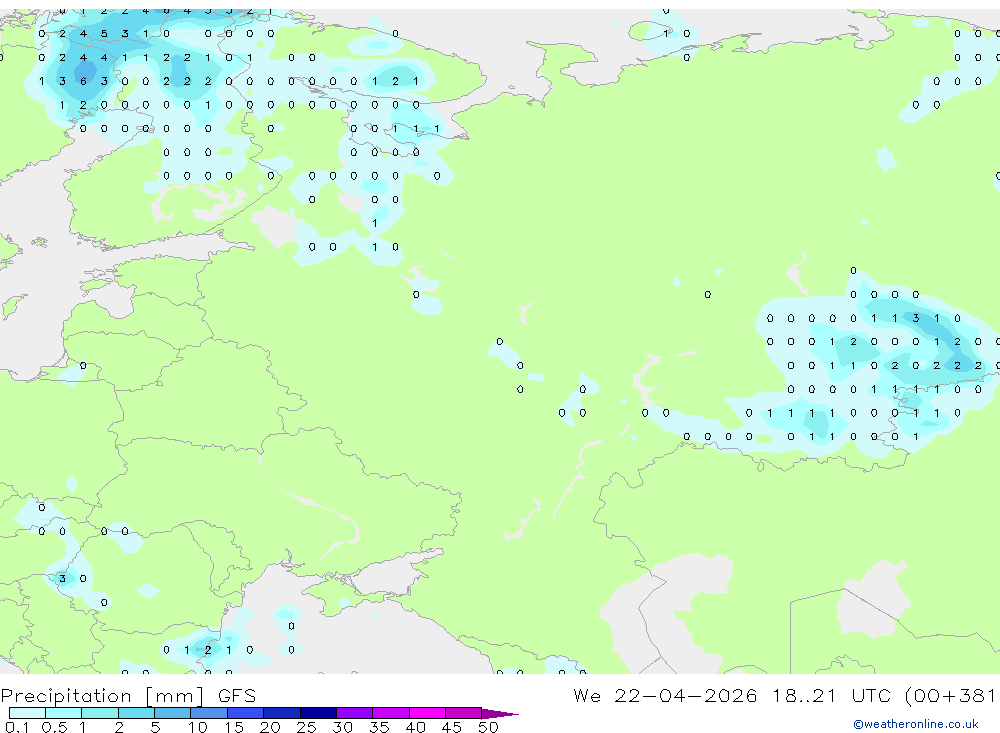Image resolution: width=1000 pixels, height=733 pixels.
Task: Click the 15–20 mm legend color swatch
Action: 246,713
